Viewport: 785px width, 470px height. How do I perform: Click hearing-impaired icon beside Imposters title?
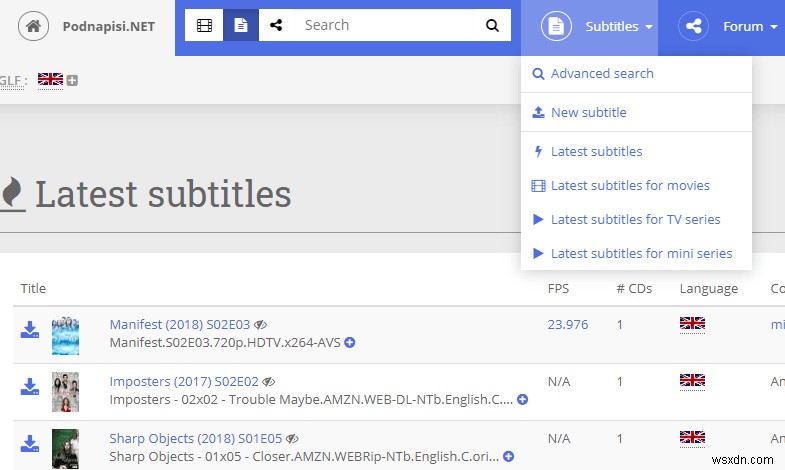tap(269, 382)
